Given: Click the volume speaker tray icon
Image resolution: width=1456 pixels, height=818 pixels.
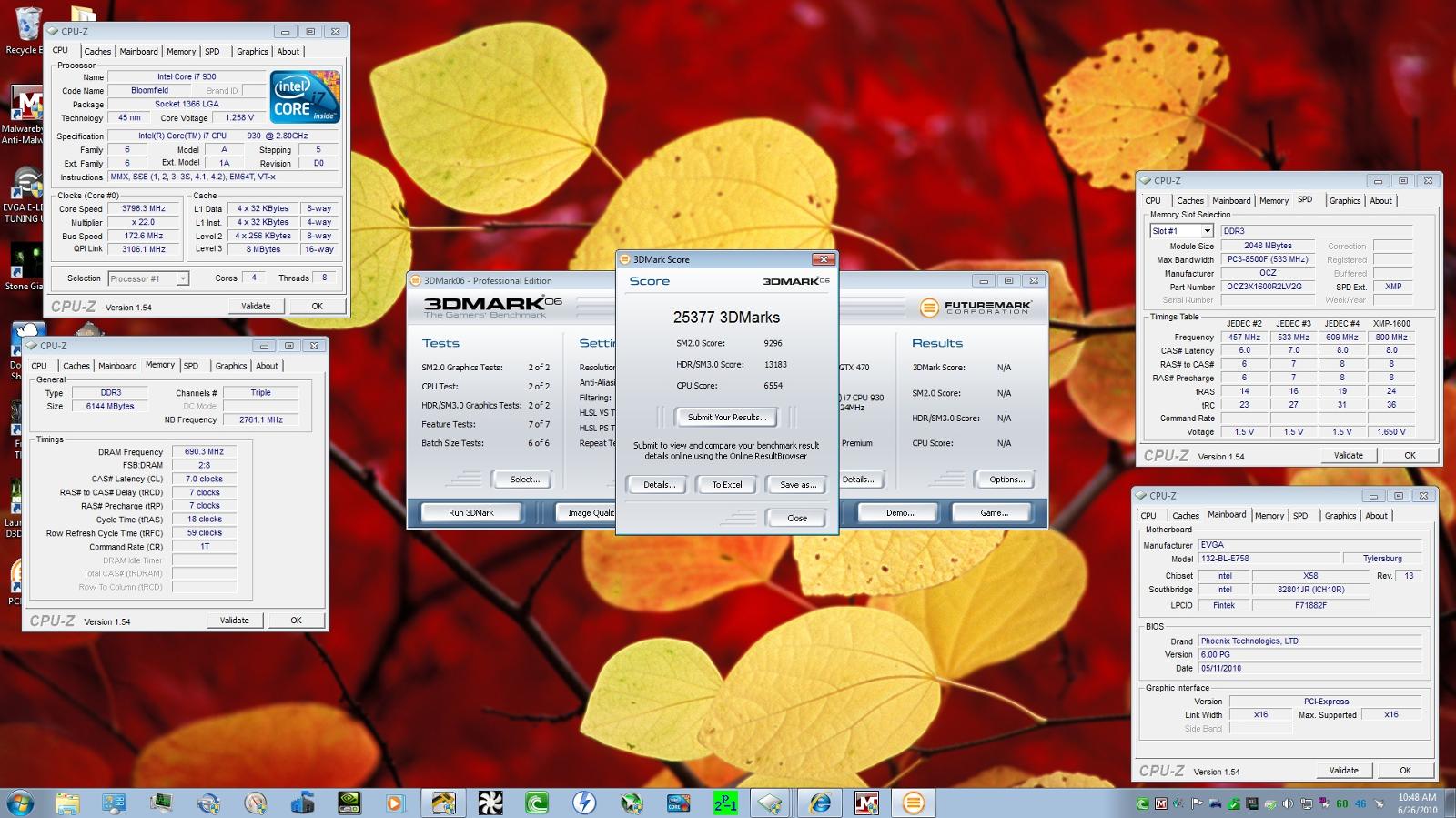Looking at the screenshot, I should pyautogui.click(x=1288, y=803).
